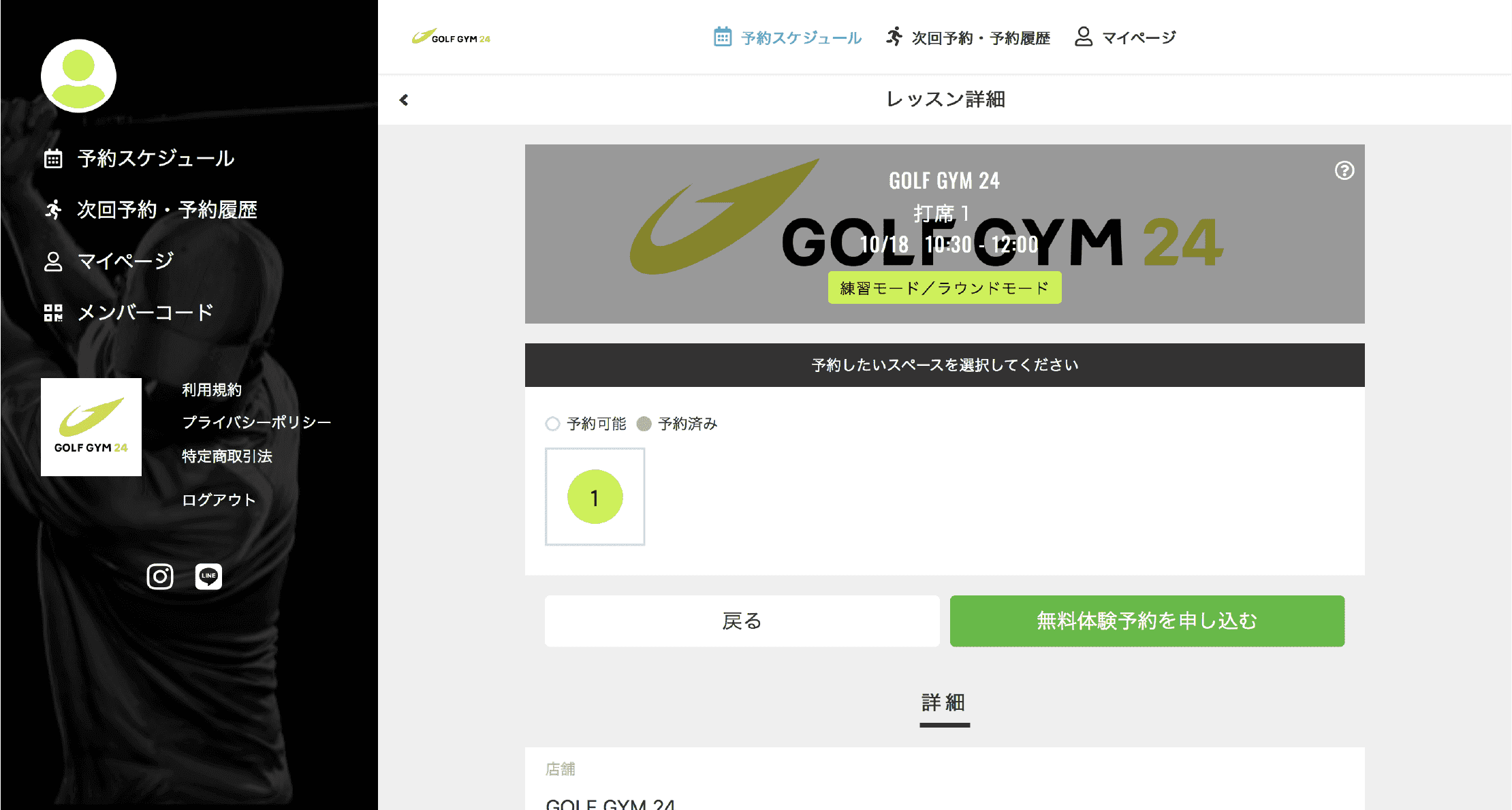The width and height of the screenshot is (1512, 810).
Task: Click the 予約したいスペースを選択してください header bar
Action: click(945, 365)
